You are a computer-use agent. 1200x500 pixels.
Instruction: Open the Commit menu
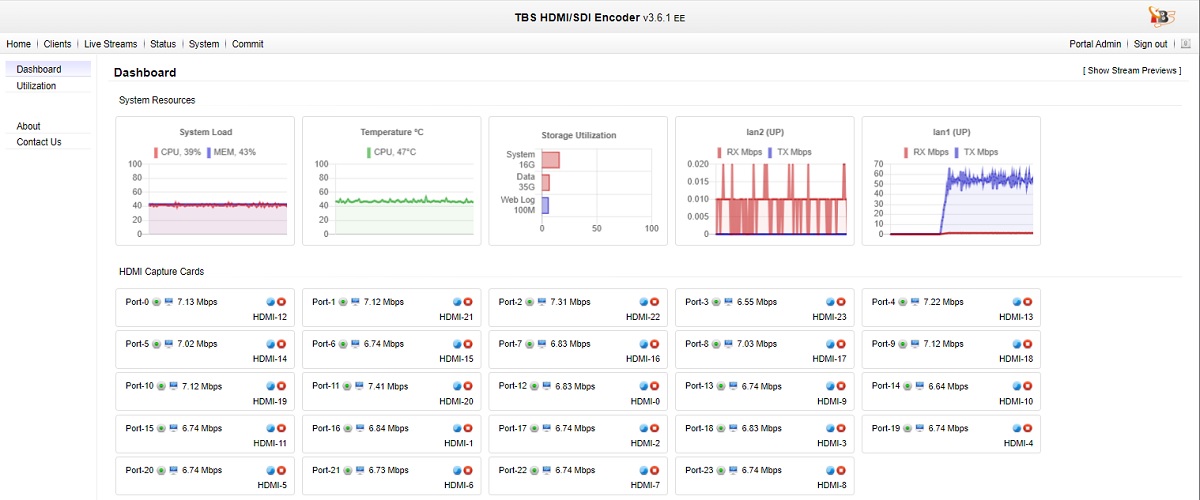click(x=248, y=44)
